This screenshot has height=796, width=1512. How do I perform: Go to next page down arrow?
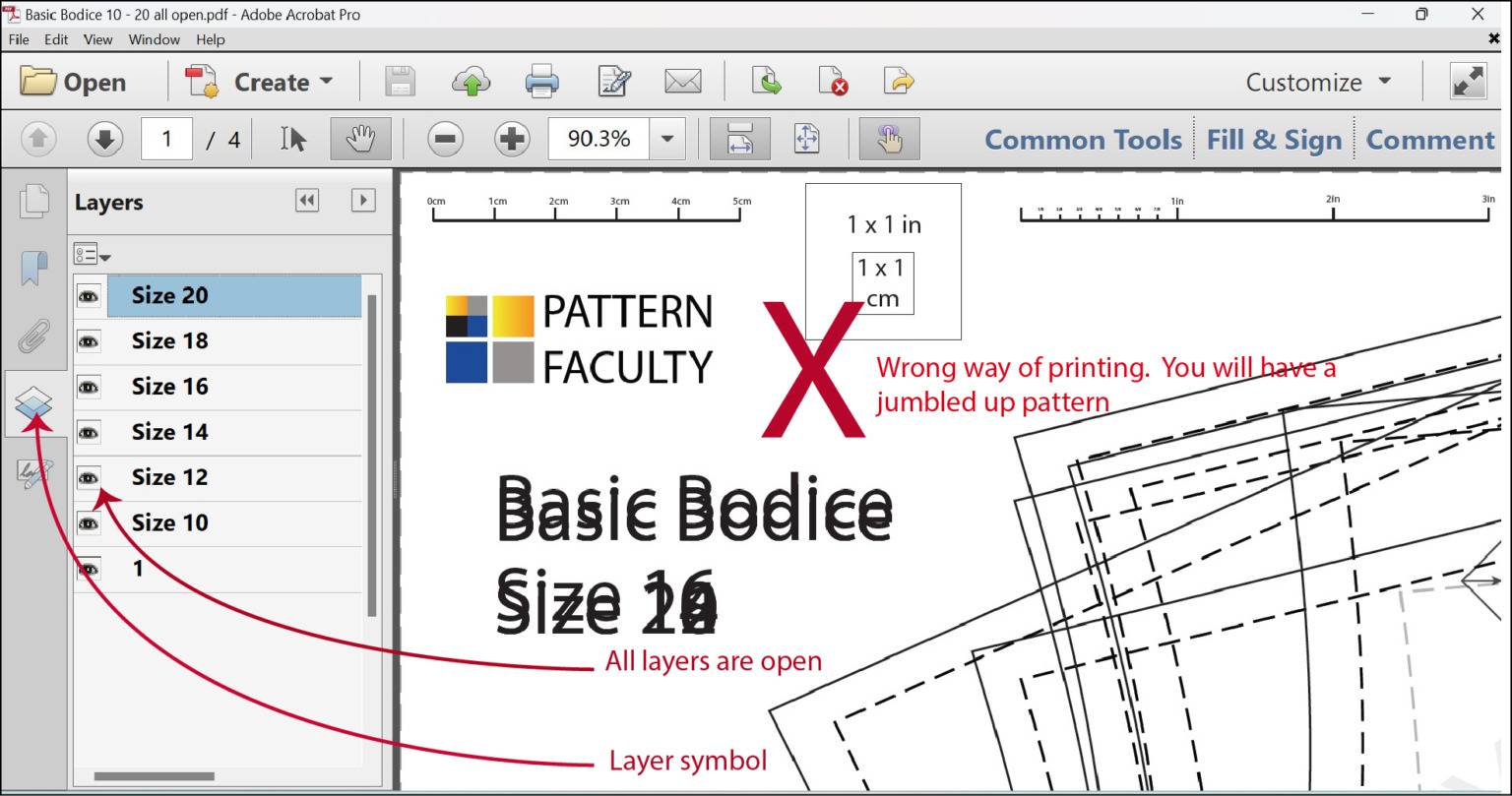[104, 140]
